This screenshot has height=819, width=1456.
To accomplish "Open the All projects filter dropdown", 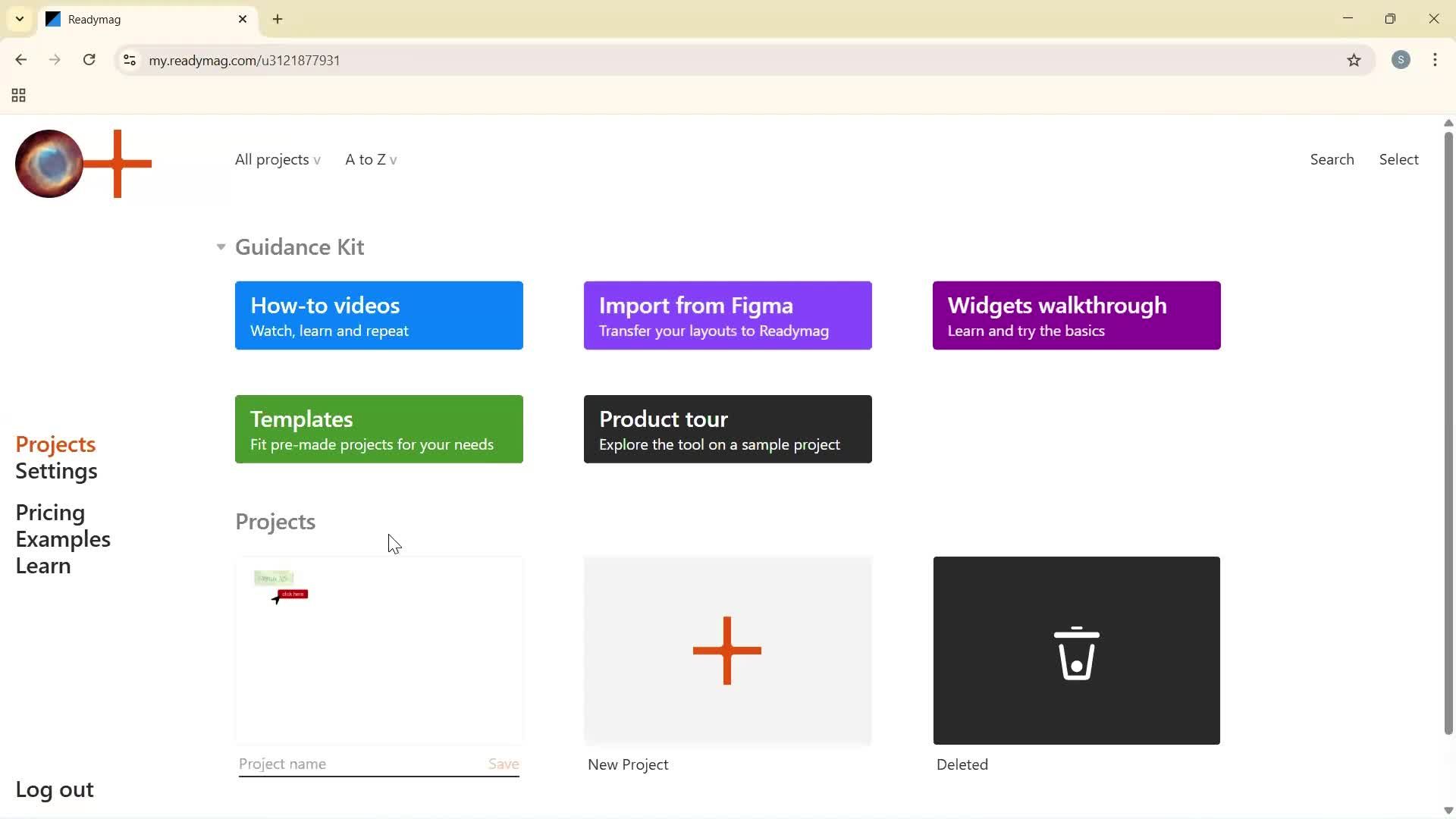I will pos(278,159).
